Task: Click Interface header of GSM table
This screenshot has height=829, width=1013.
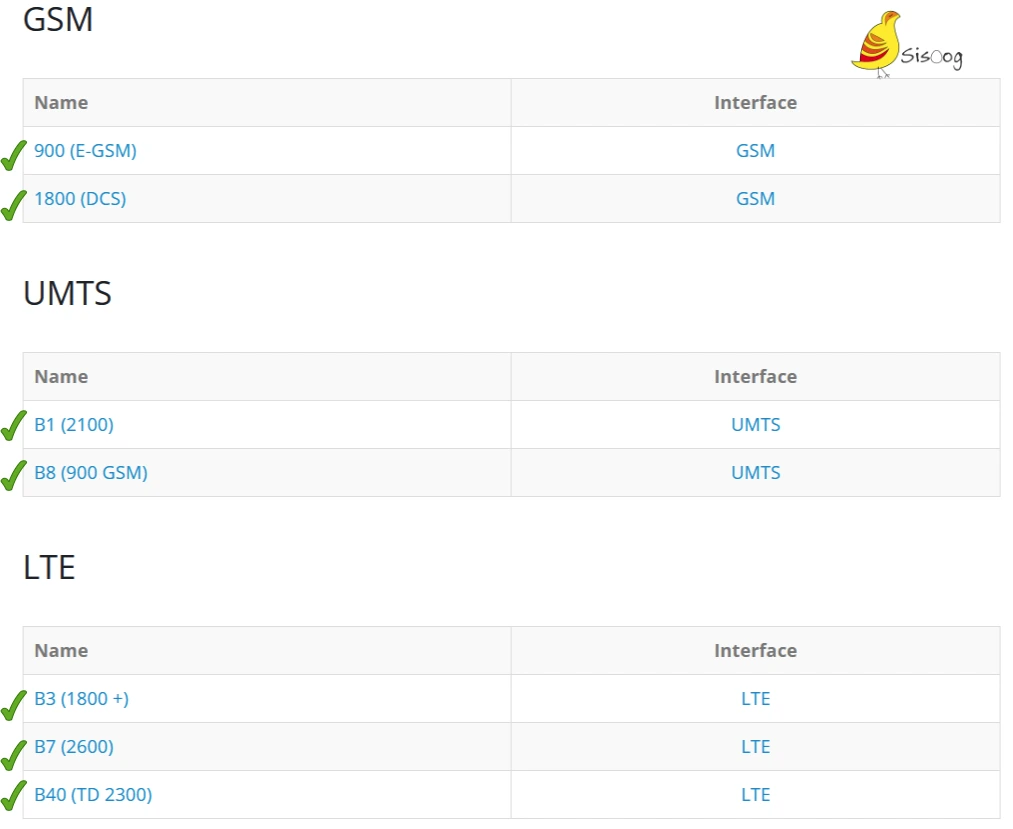Action: (755, 103)
